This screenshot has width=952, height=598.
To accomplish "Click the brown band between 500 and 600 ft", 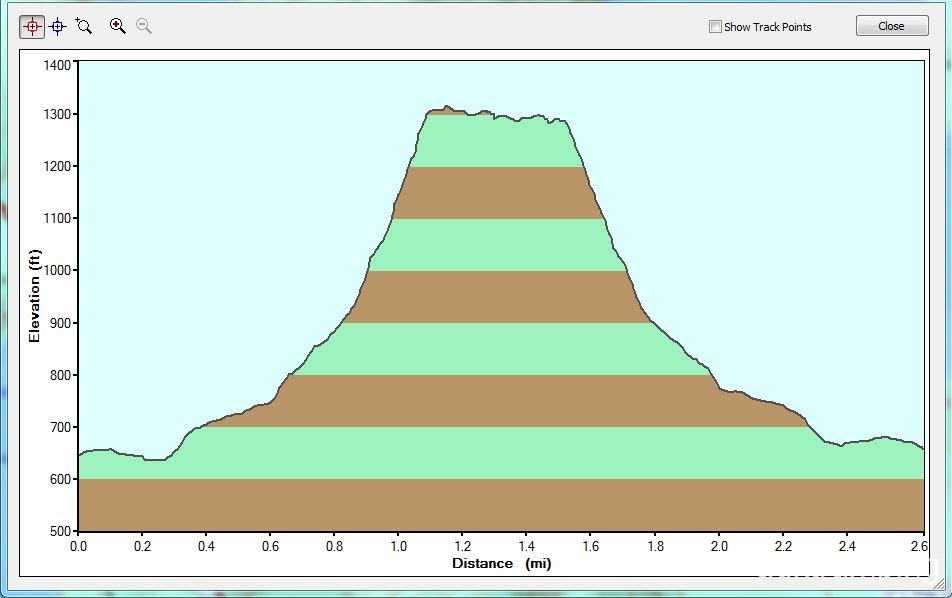I will [500, 505].
